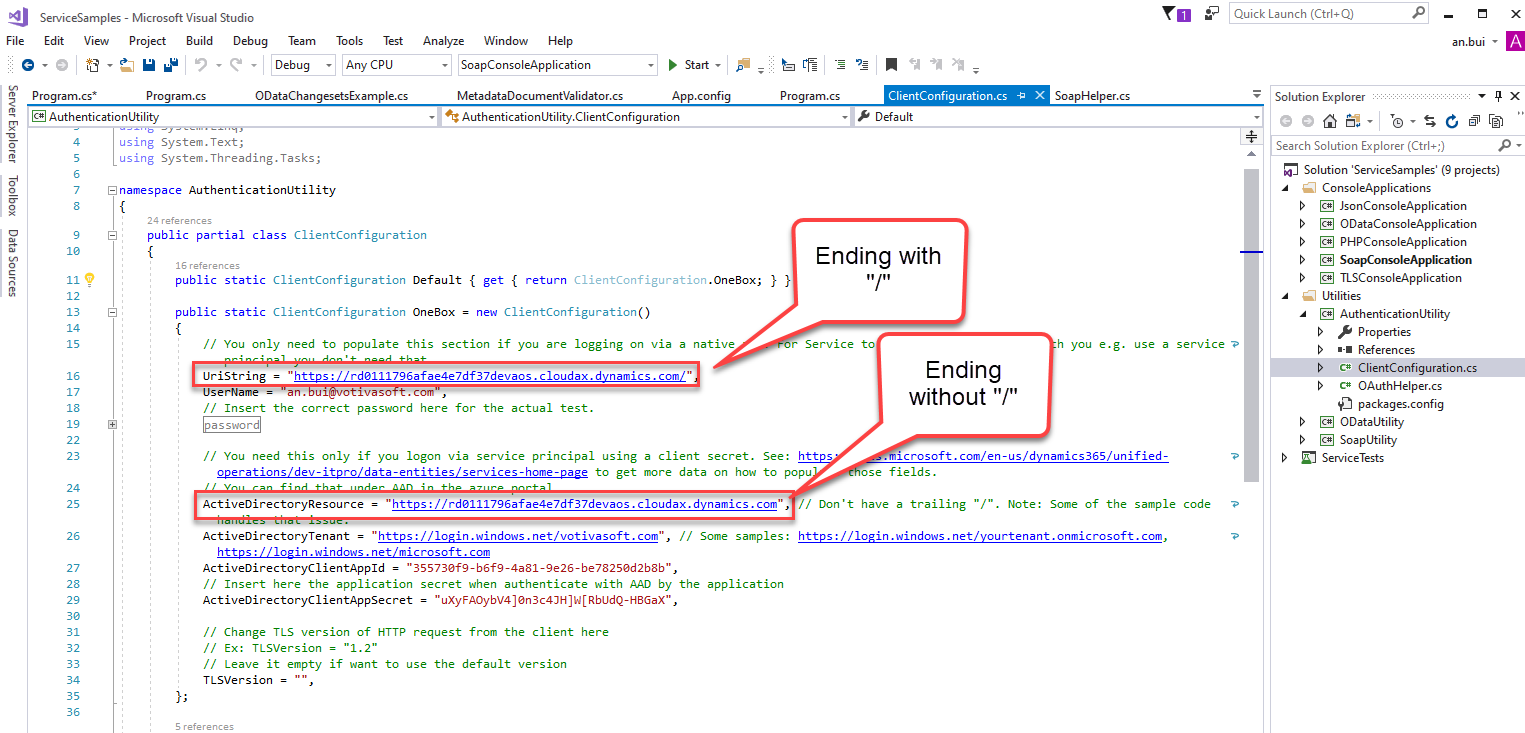Screen dimensions: 1525x733
Task: Click the New Project toolbar icon
Action: [92, 65]
